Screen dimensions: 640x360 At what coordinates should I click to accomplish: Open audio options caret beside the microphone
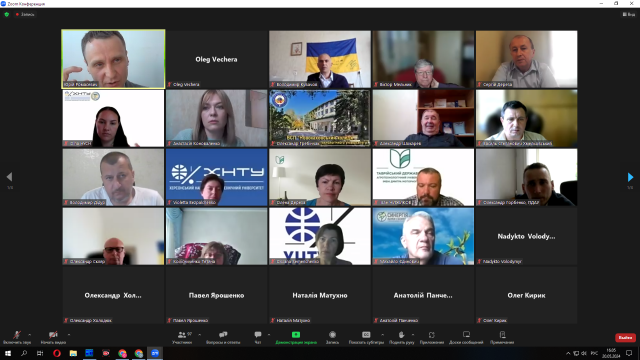29,335
